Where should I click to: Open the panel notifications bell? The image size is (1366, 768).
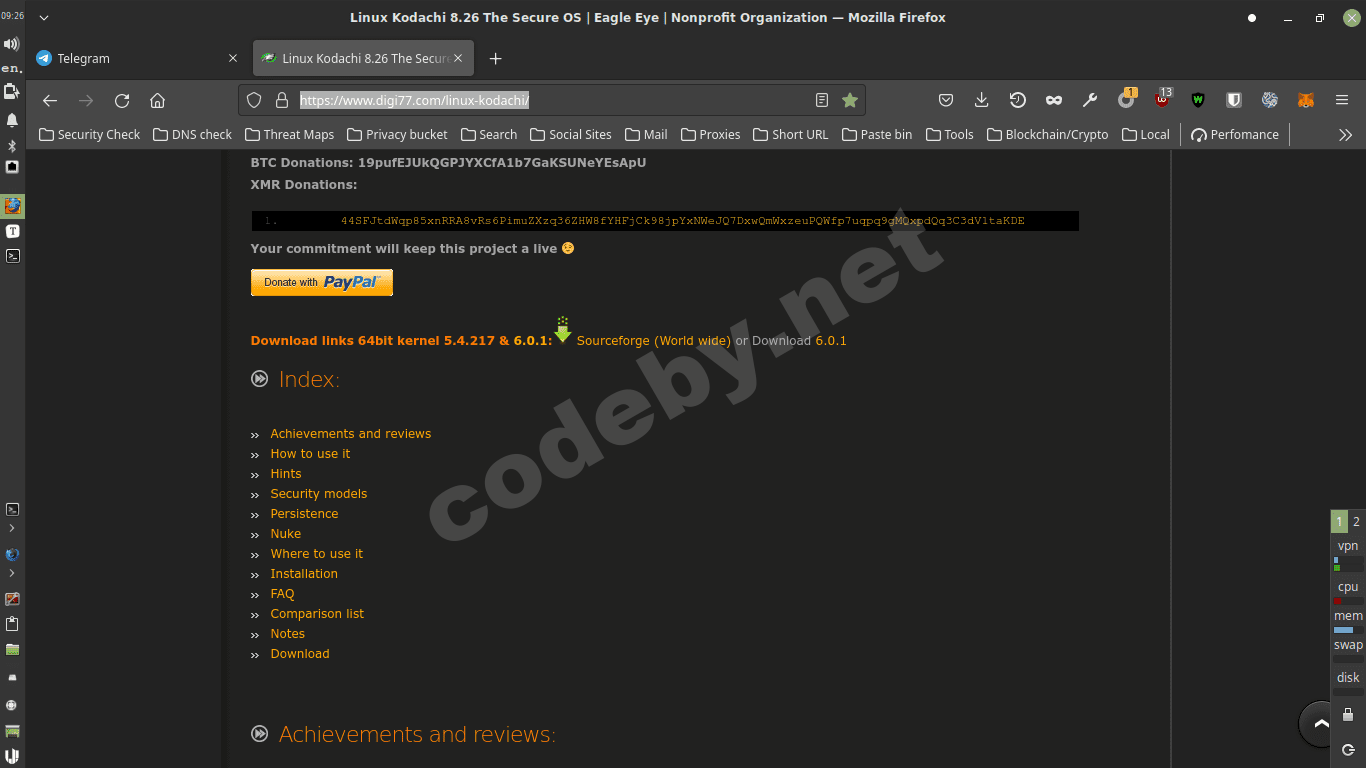(12, 120)
